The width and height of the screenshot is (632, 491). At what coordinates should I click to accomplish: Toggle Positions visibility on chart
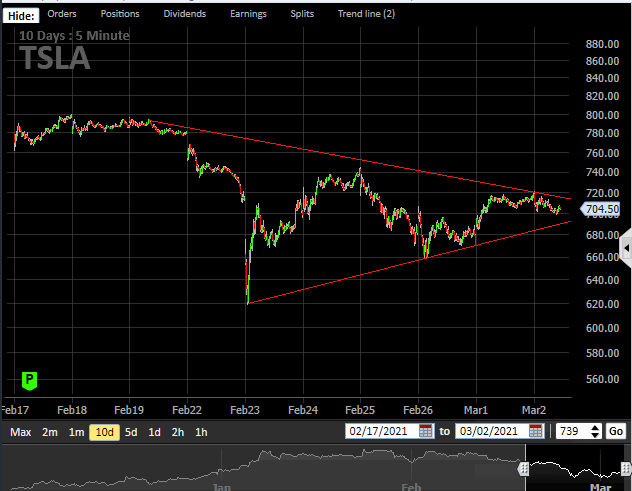120,14
